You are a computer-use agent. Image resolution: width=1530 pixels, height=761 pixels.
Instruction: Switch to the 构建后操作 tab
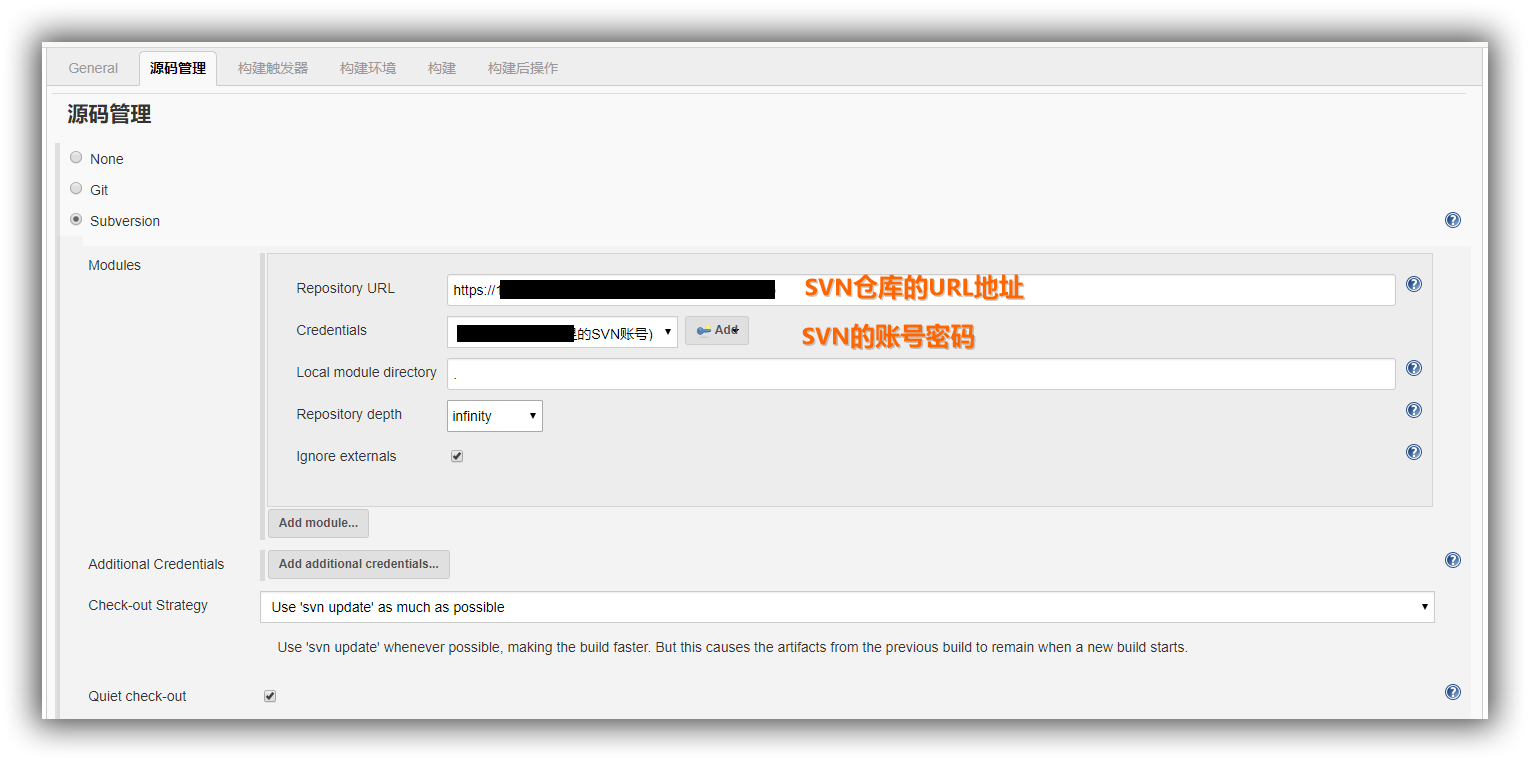(x=523, y=68)
